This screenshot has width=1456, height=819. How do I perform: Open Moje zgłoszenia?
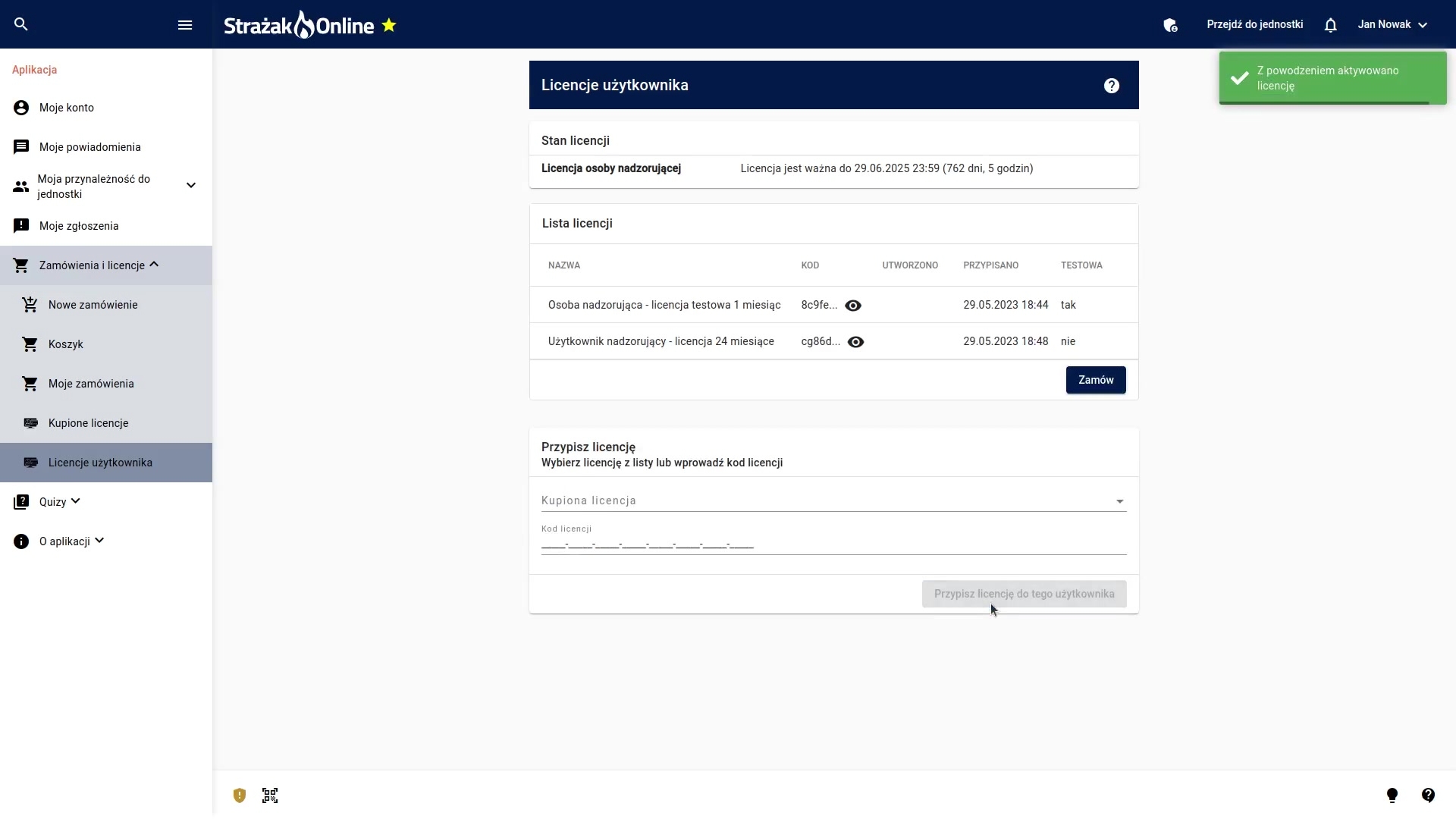point(106,226)
